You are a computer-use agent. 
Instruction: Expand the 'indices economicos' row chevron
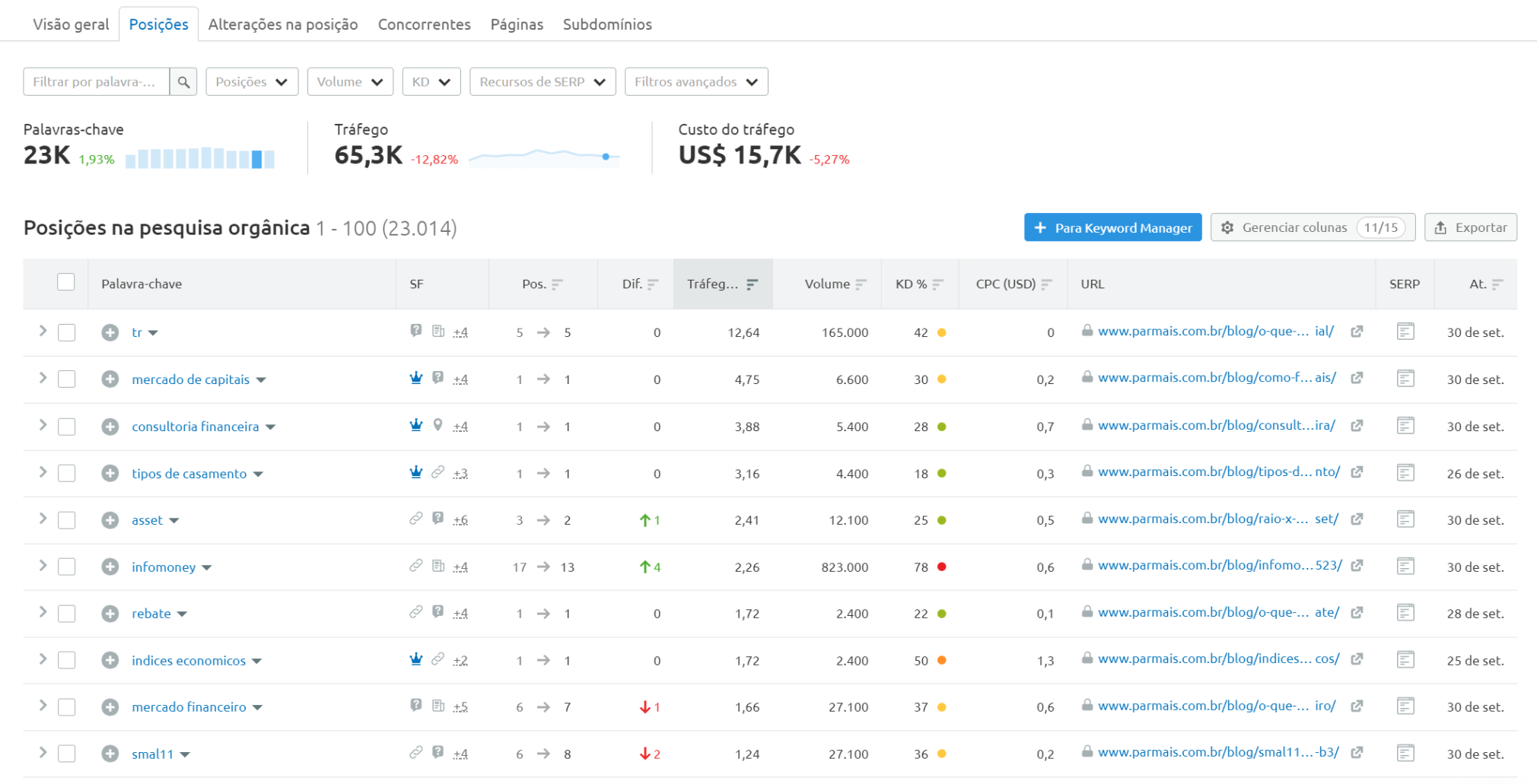coord(43,659)
